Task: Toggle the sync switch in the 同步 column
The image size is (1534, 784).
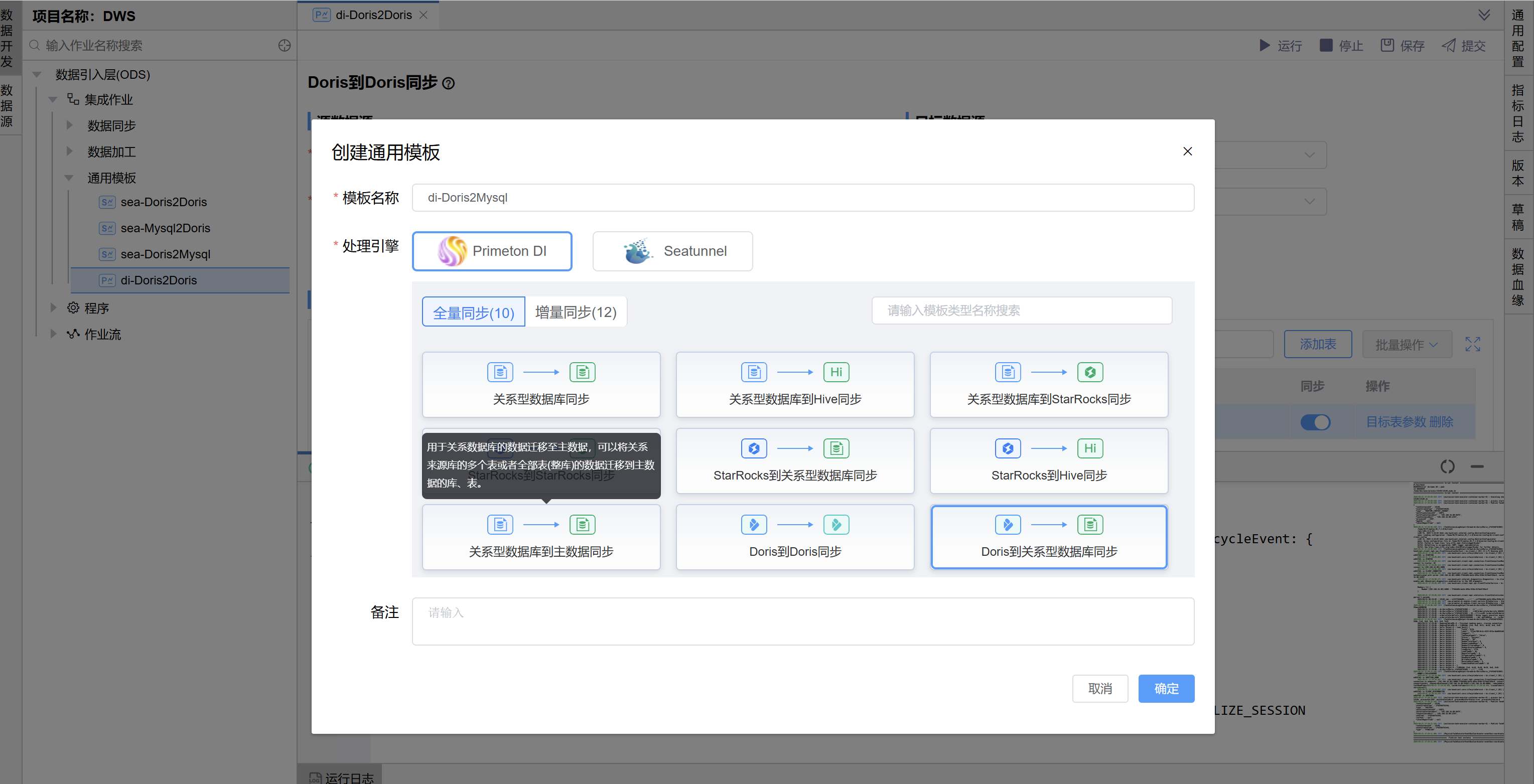Action: point(1315,422)
